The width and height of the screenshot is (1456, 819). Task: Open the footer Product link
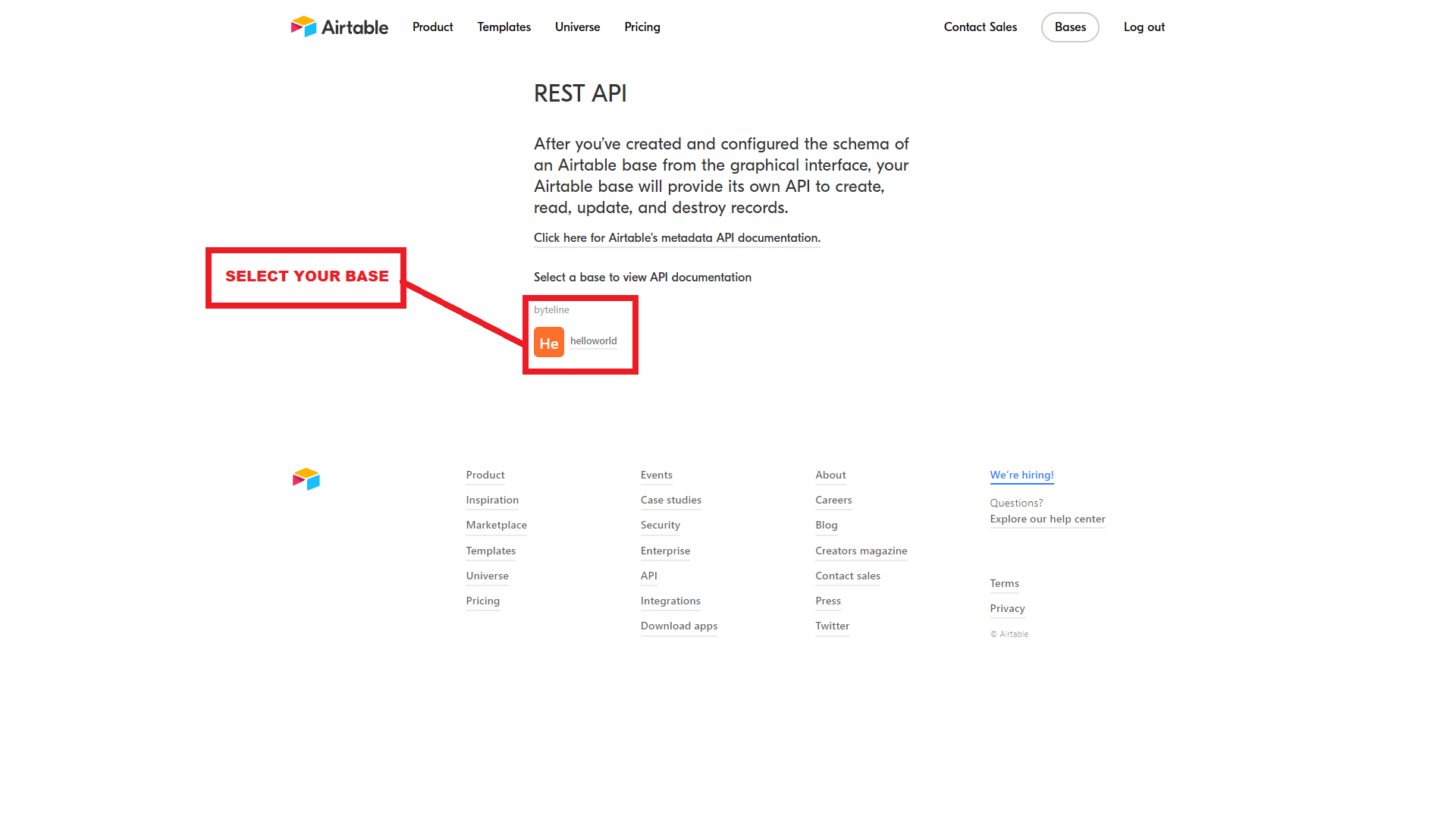485,475
